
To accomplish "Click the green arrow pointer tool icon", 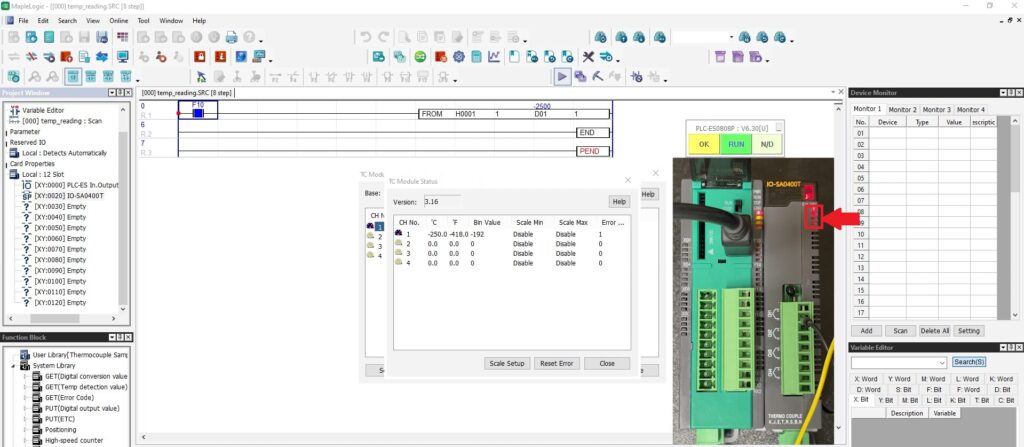I will [201, 76].
